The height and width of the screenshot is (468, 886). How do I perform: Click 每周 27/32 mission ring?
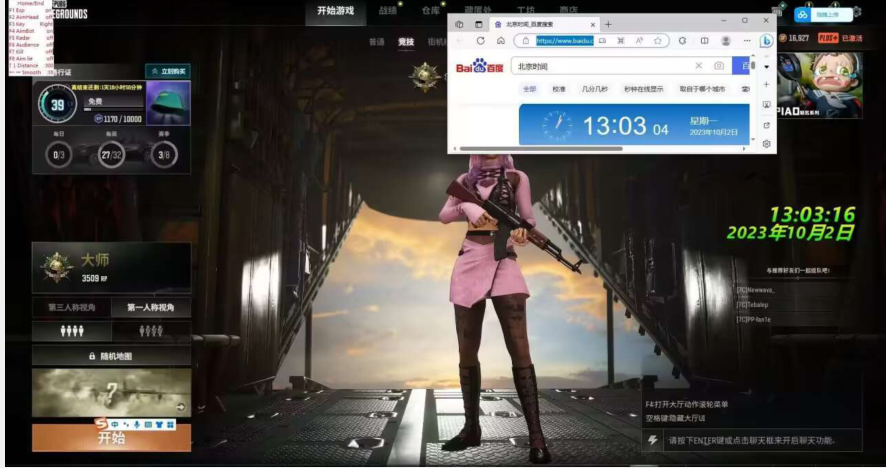click(111, 154)
